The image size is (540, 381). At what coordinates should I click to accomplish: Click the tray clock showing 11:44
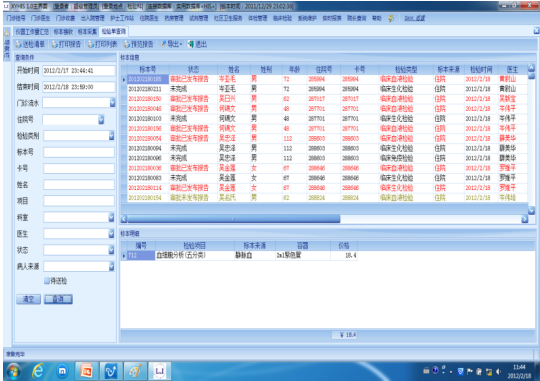click(x=519, y=371)
